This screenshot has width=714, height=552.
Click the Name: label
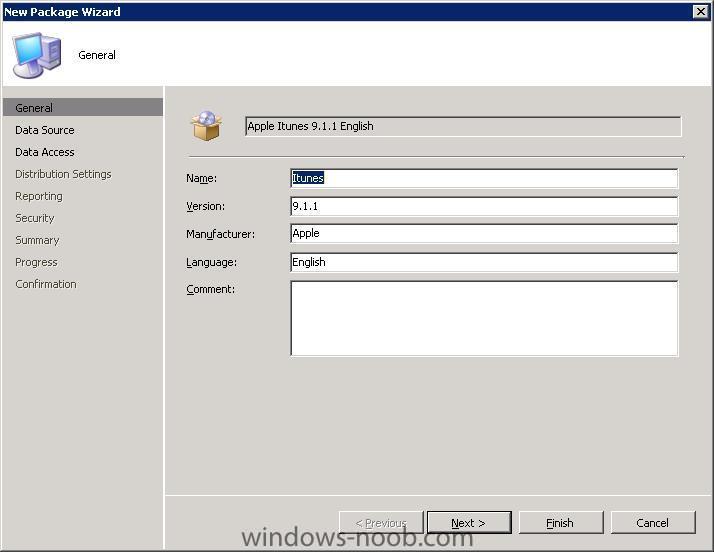point(201,179)
